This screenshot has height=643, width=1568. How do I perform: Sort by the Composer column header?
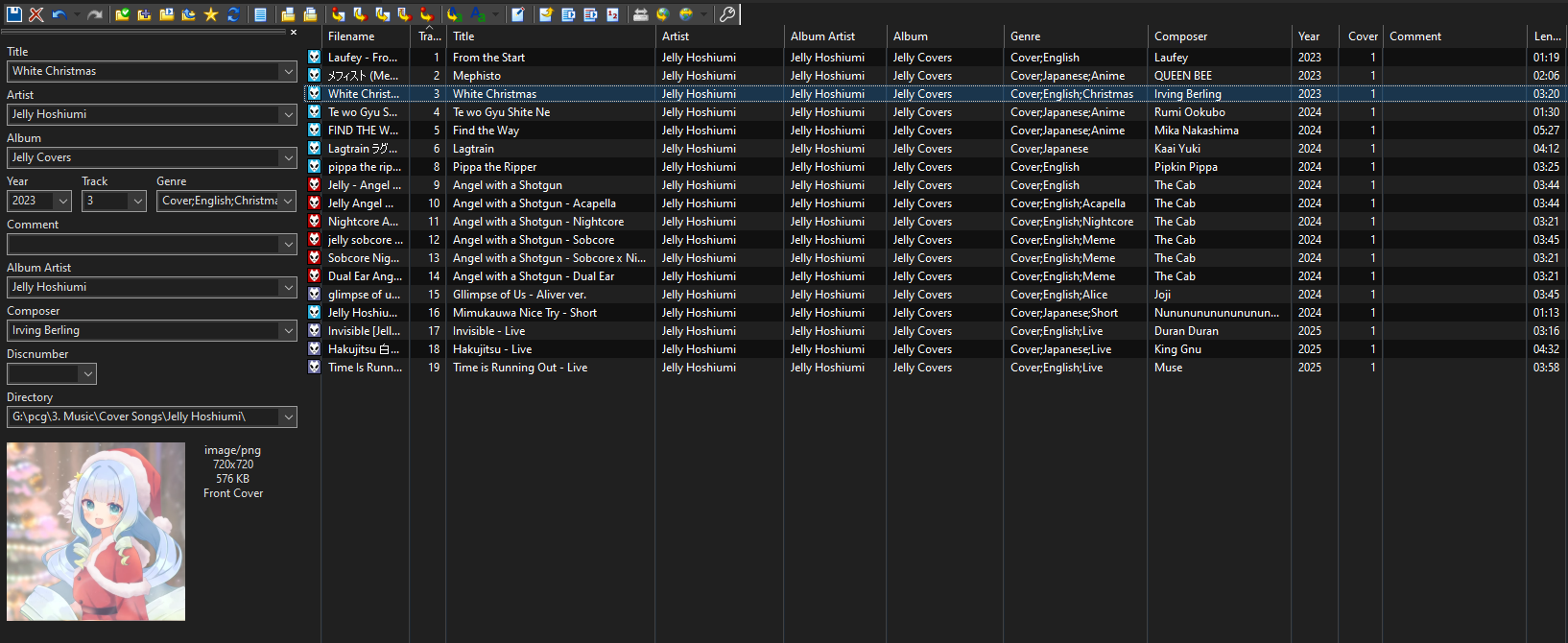pyautogui.click(x=1181, y=36)
